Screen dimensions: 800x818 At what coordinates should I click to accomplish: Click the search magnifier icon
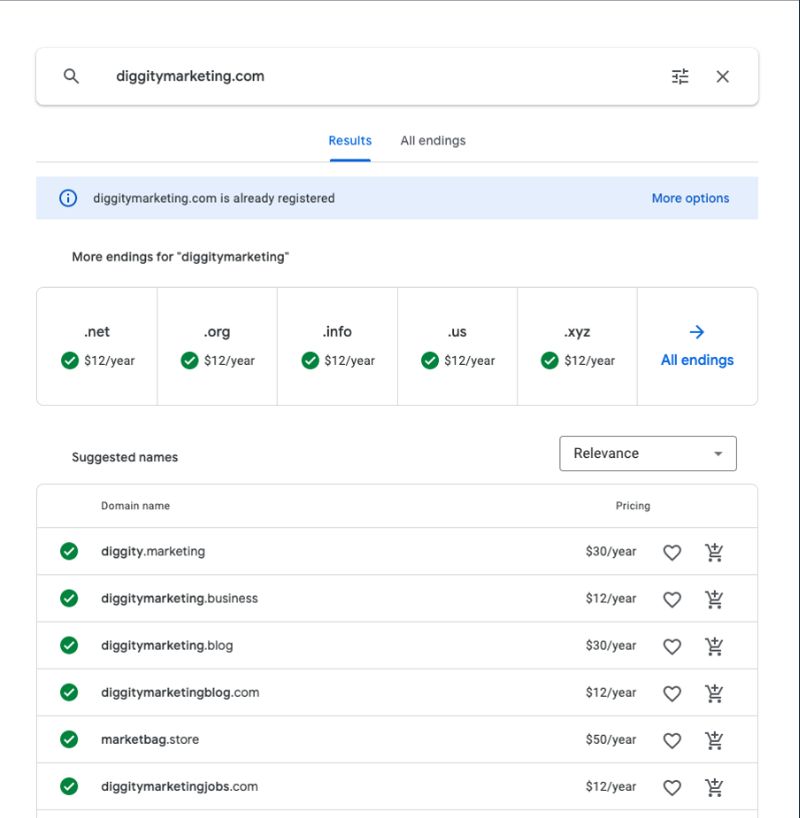71,76
